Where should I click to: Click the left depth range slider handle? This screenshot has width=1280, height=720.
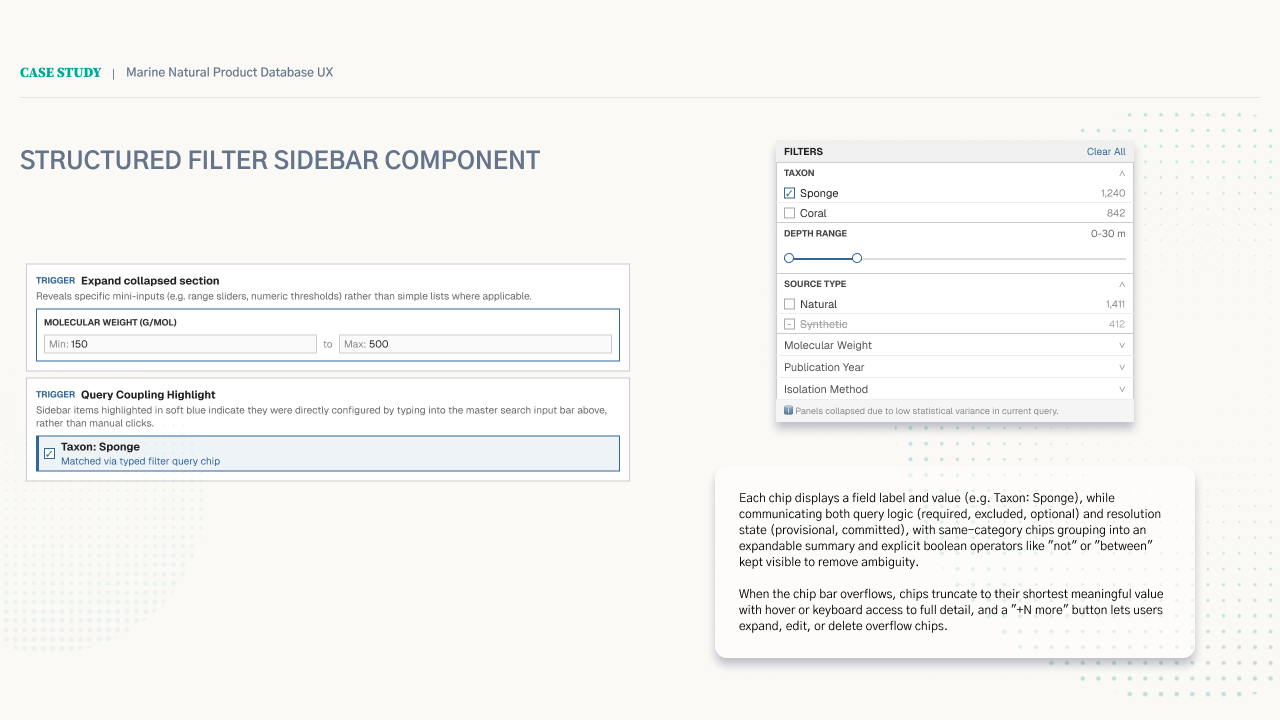click(x=789, y=258)
